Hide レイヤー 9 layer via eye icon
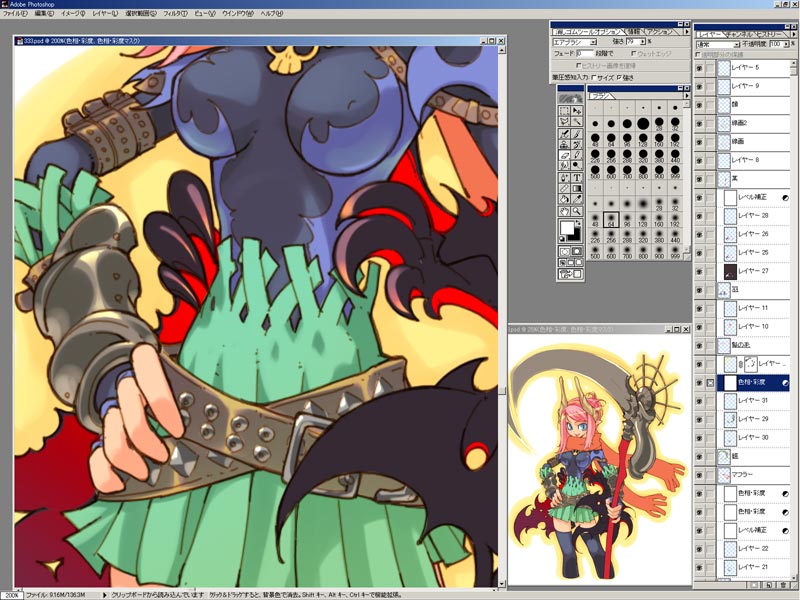Image resolution: width=800 pixels, height=600 pixels. [x=699, y=86]
